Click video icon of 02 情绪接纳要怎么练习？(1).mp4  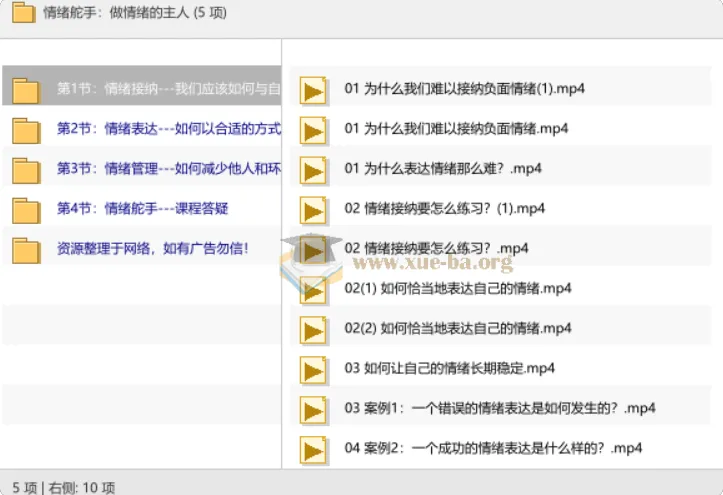click(313, 211)
